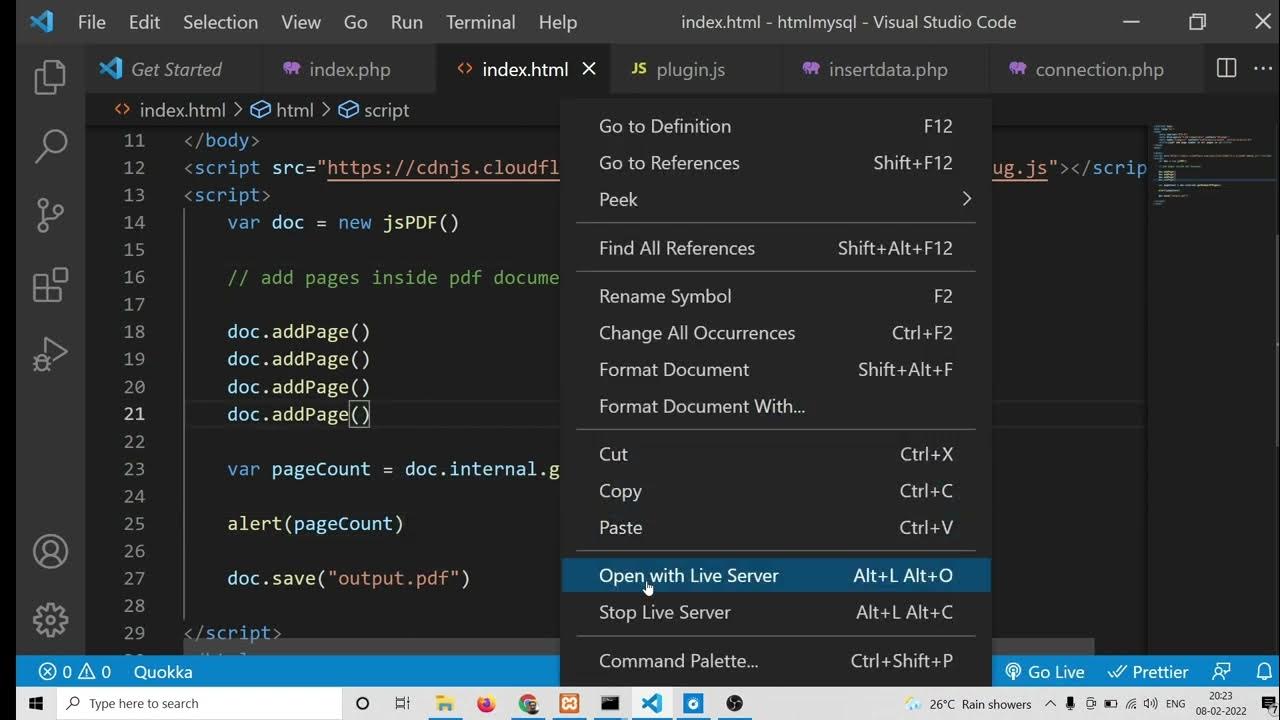The image size is (1280, 720).
Task: Expand the Peek submenu arrow
Action: (966, 199)
